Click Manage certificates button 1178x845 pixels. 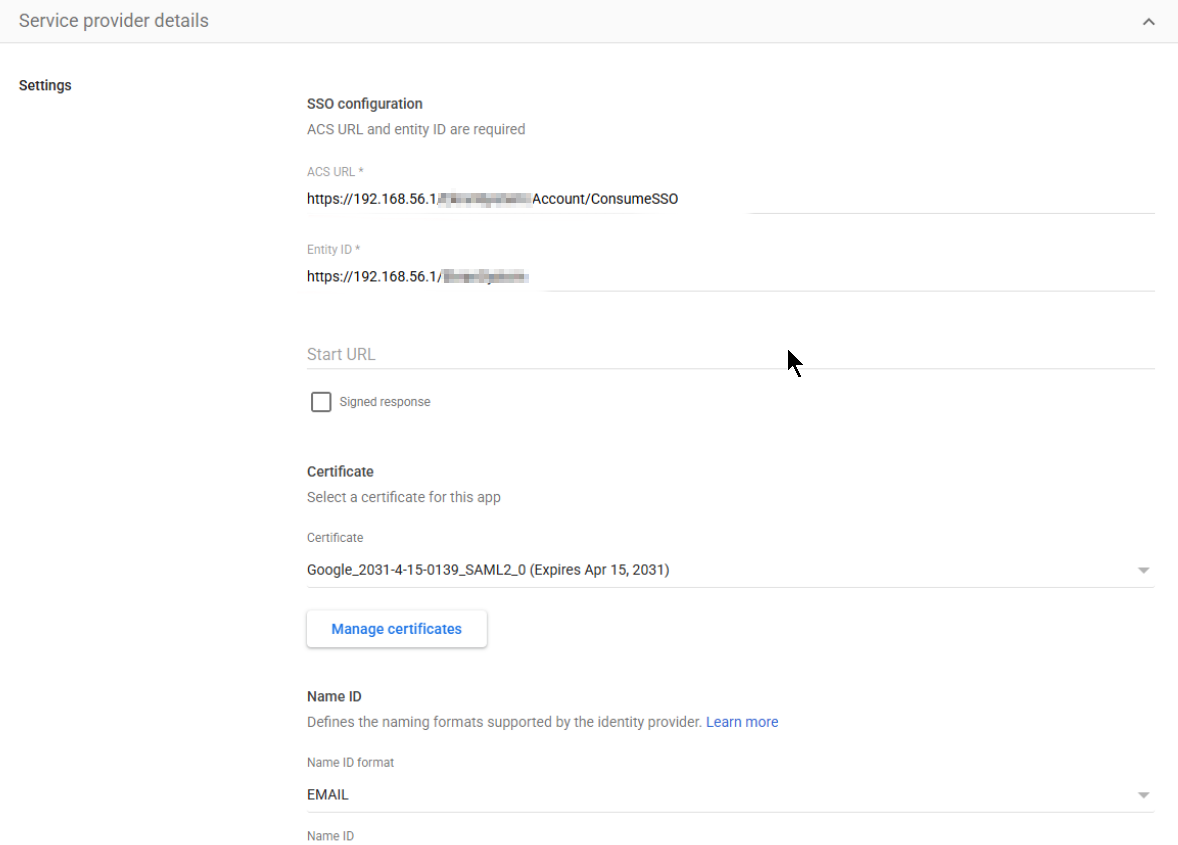coord(397,629)
